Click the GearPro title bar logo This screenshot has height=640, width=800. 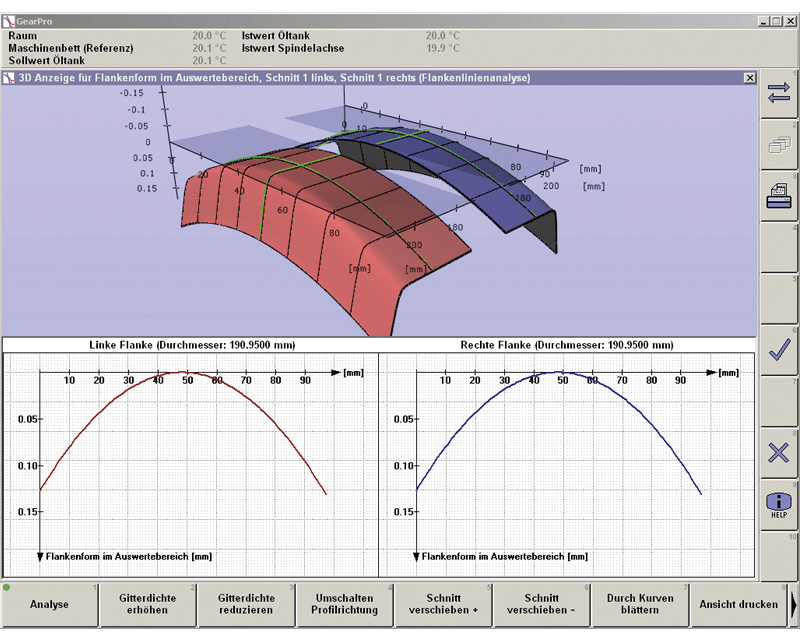tap(9, 21)
